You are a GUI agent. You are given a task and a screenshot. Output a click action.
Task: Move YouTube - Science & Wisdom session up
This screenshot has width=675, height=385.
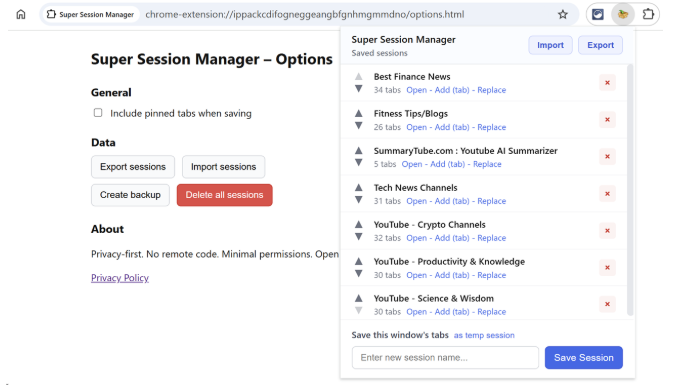point(359,298)
